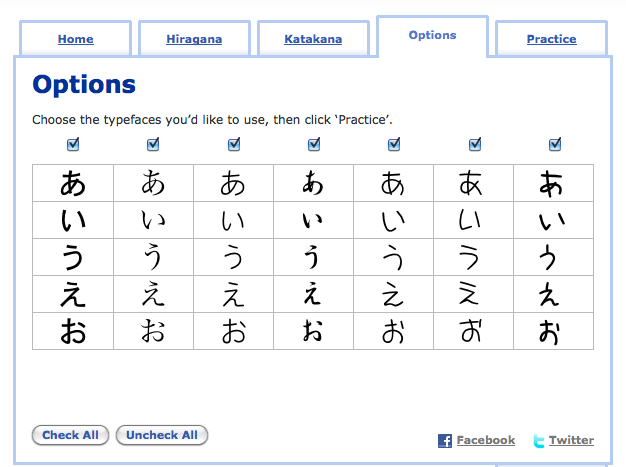
Task: Uncheck the first typeface checkbox
Action: pyautogui.click(x=73, y=145)
